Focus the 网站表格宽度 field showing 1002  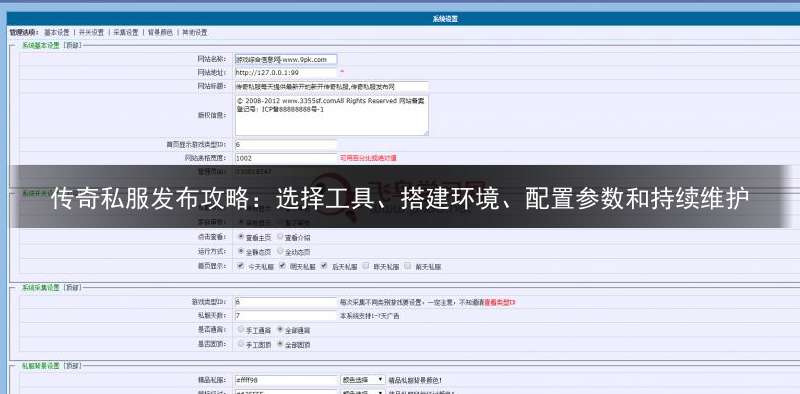(x=286, y=158)
